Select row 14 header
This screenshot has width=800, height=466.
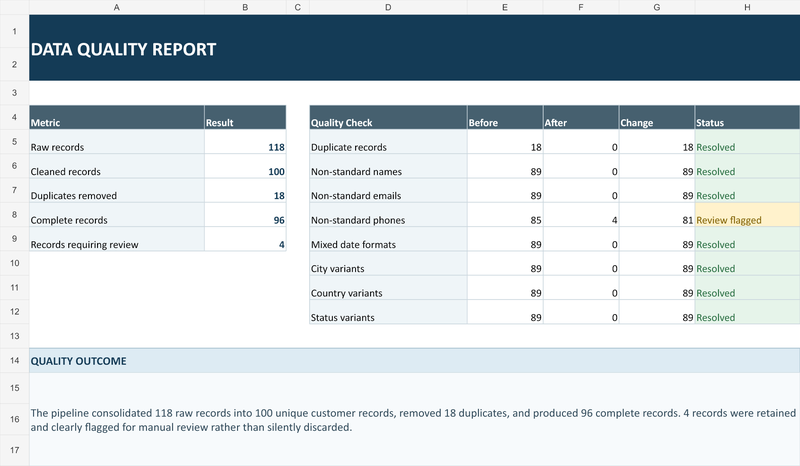[14, 361]
